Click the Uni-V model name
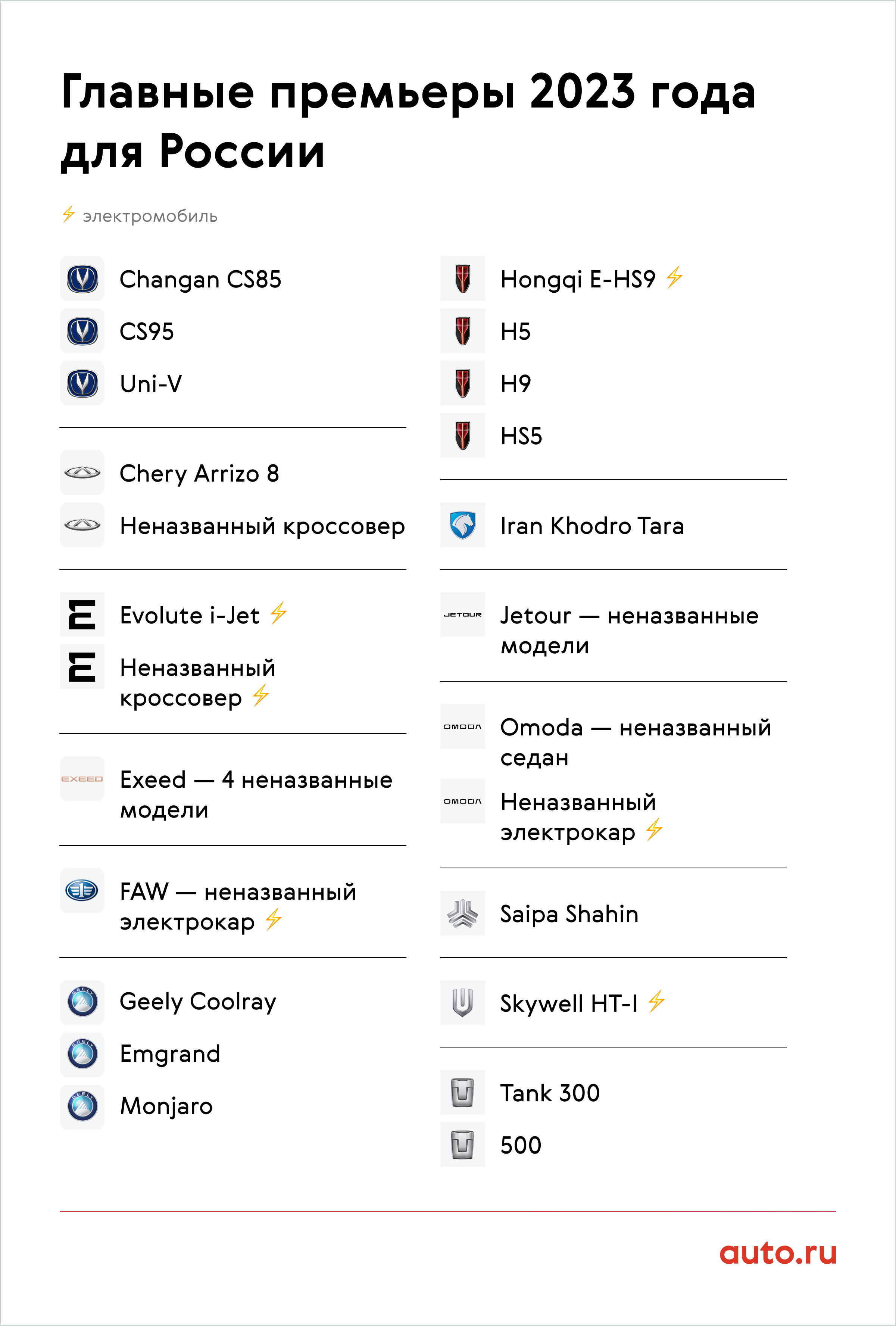The image size is (896, 1326). [x=151, y=383]
